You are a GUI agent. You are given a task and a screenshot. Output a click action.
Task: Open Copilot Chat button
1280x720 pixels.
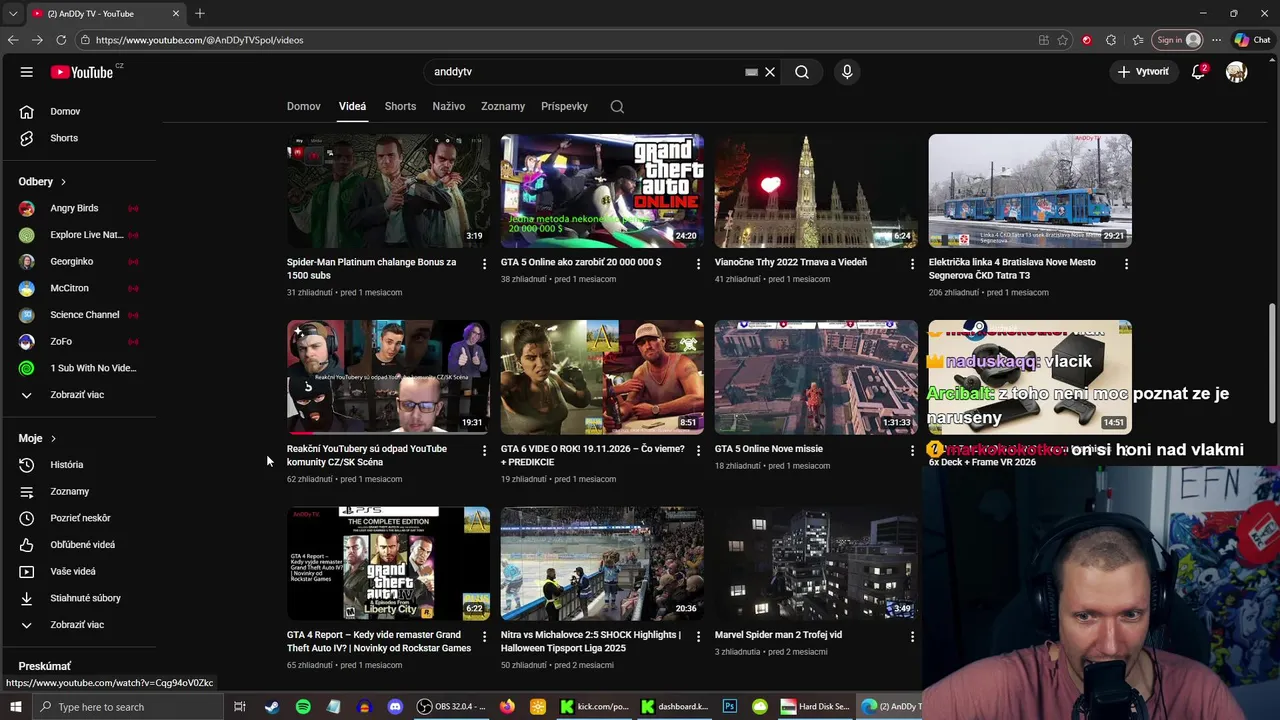(1252, 40)
